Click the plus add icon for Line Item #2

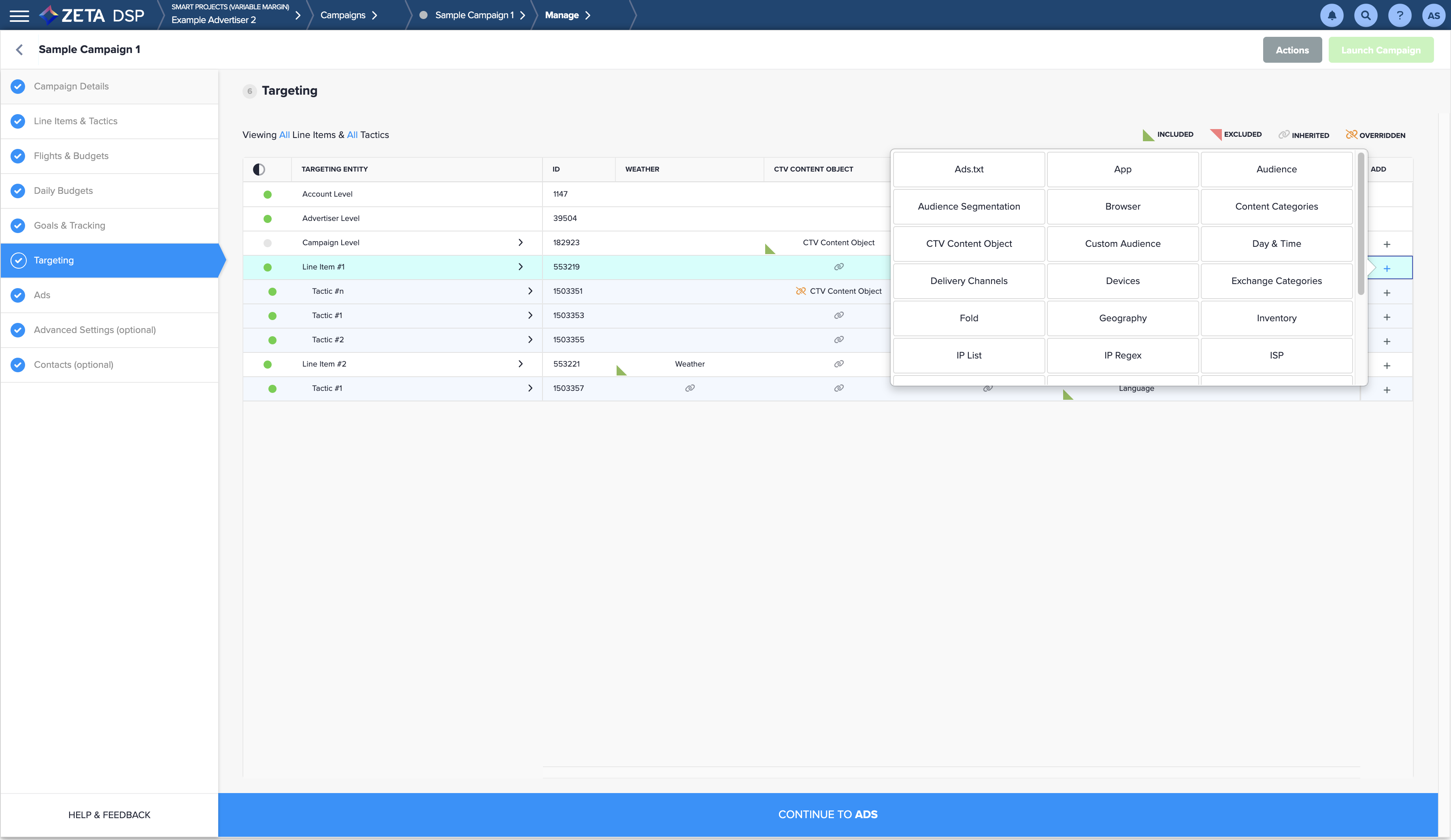tap(1387, 365)
